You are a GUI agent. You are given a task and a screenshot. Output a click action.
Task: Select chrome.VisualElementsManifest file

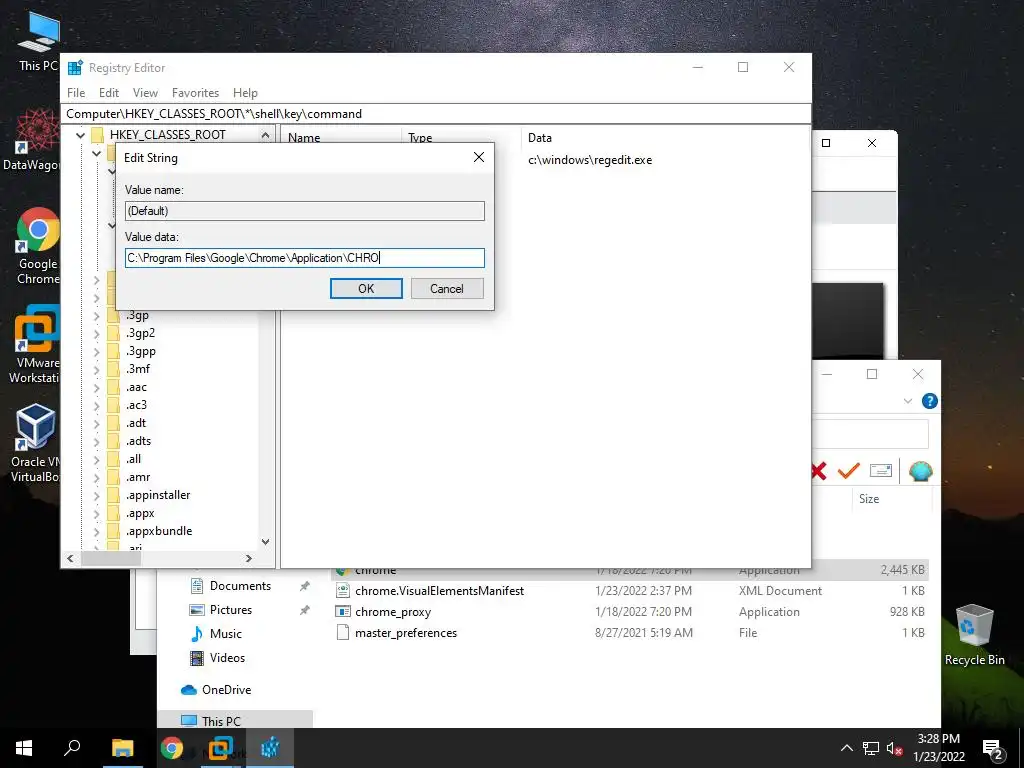(x=439, y=591)
